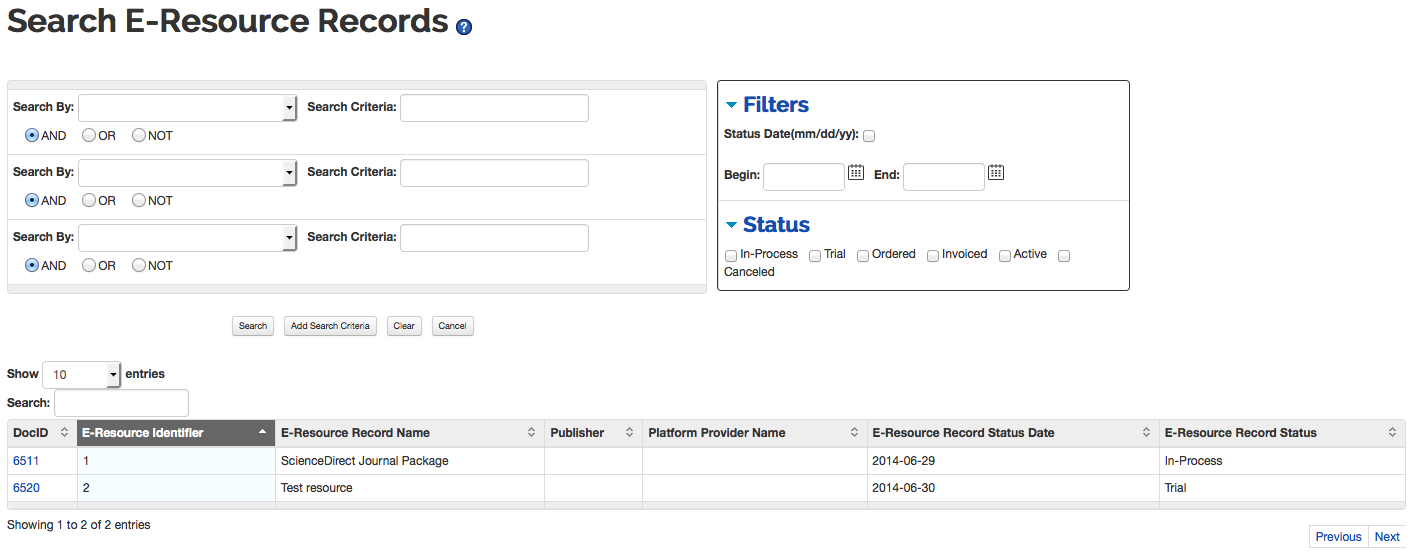Enable the Status Date checkbox

coord(869,136)
